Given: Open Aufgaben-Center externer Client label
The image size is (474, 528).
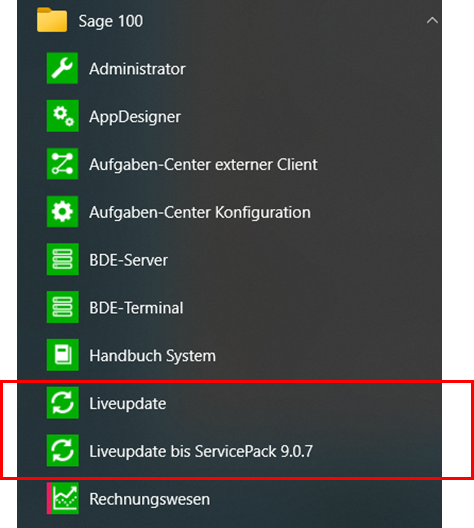Looking at the screenshot, I should [203, 165].
